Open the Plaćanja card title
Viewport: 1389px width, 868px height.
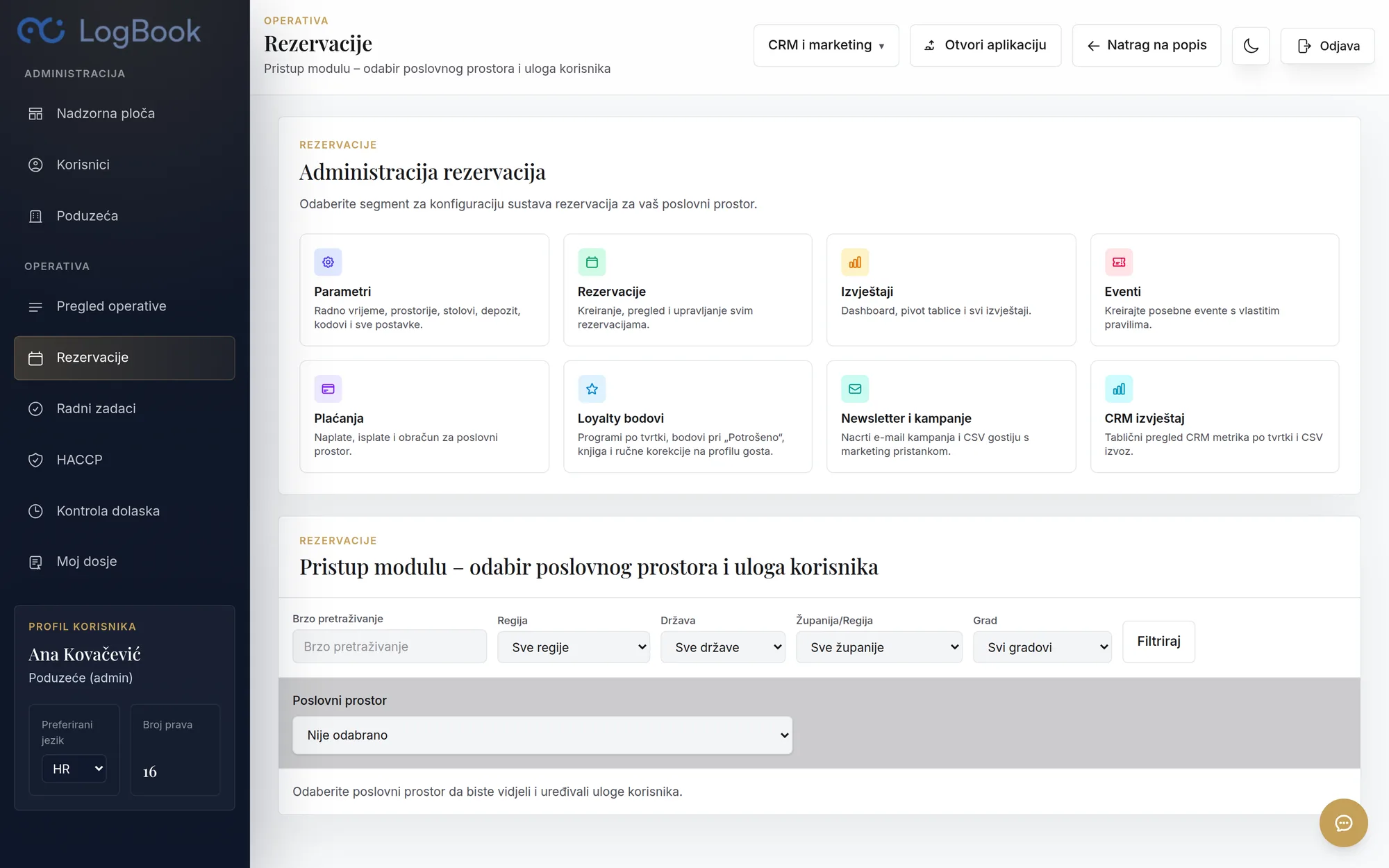pyautogui.click(x=339, y=418)
